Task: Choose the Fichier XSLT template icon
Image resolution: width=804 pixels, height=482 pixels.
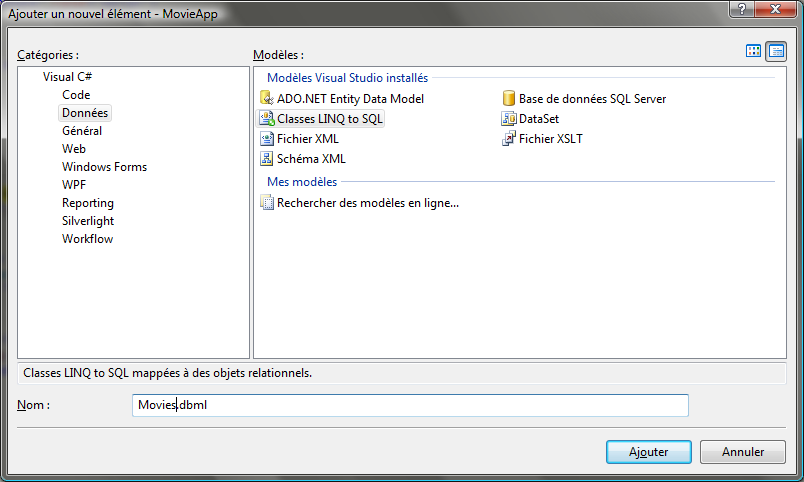Action: (x=509, y=139)
